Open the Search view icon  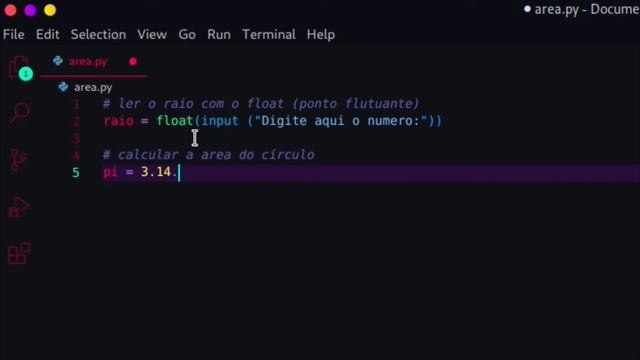(x=20, y=113)
